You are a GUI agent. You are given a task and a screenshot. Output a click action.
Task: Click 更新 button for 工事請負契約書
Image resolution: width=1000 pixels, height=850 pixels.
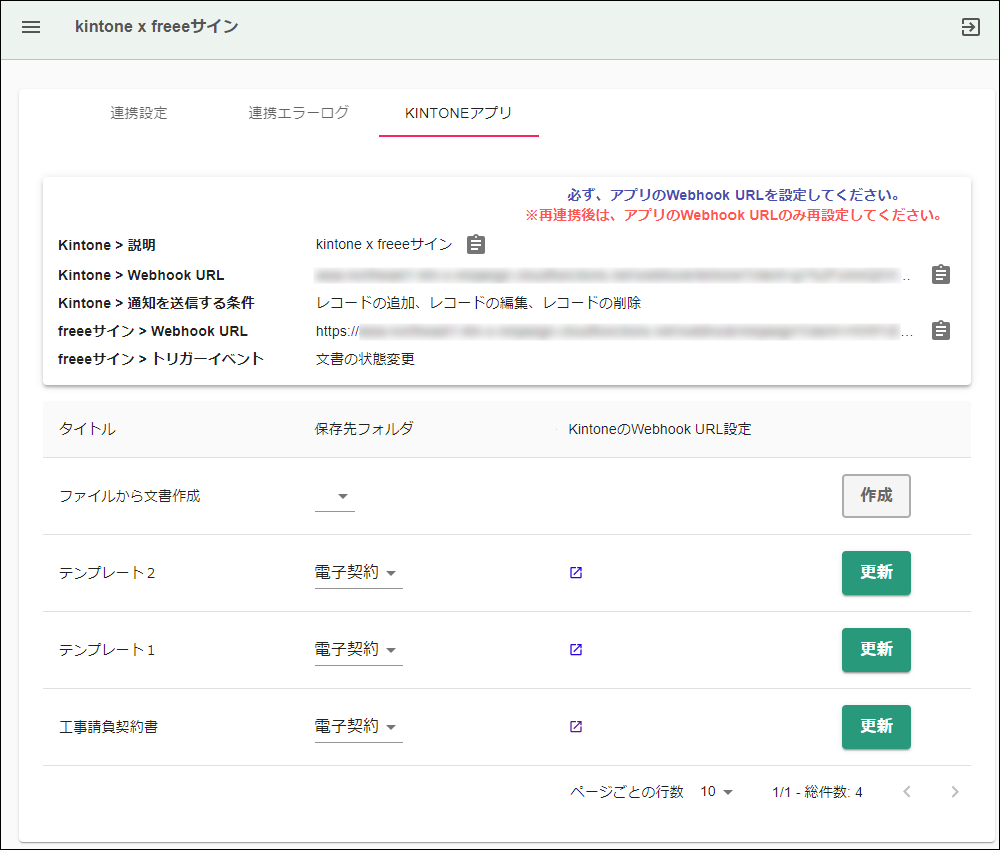(x=876, y=726)
